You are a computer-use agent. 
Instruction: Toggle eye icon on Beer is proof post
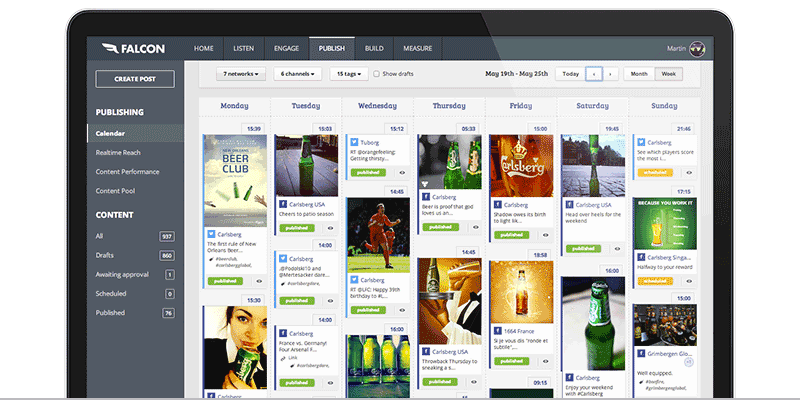click(x=474, y=227)
